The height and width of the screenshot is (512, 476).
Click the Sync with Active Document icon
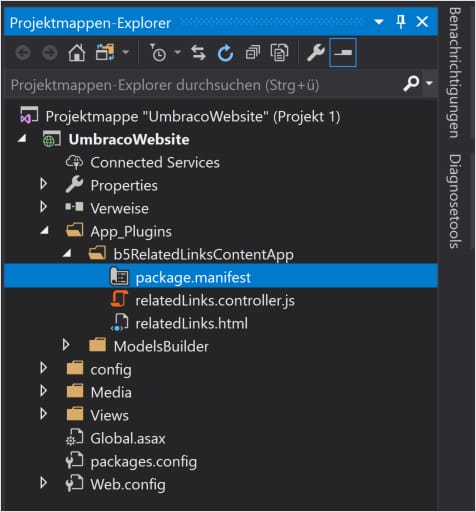point(198,53)
